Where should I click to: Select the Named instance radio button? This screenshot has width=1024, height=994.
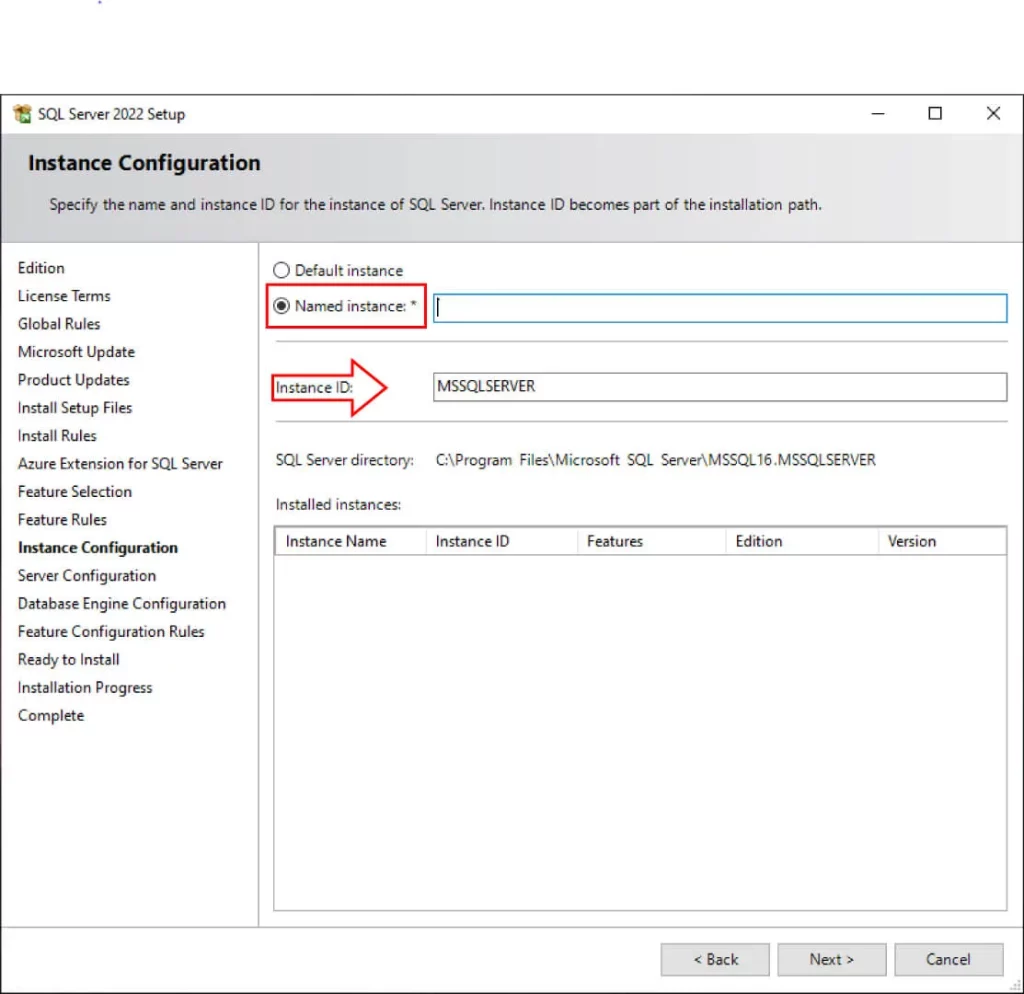[285, 307]
